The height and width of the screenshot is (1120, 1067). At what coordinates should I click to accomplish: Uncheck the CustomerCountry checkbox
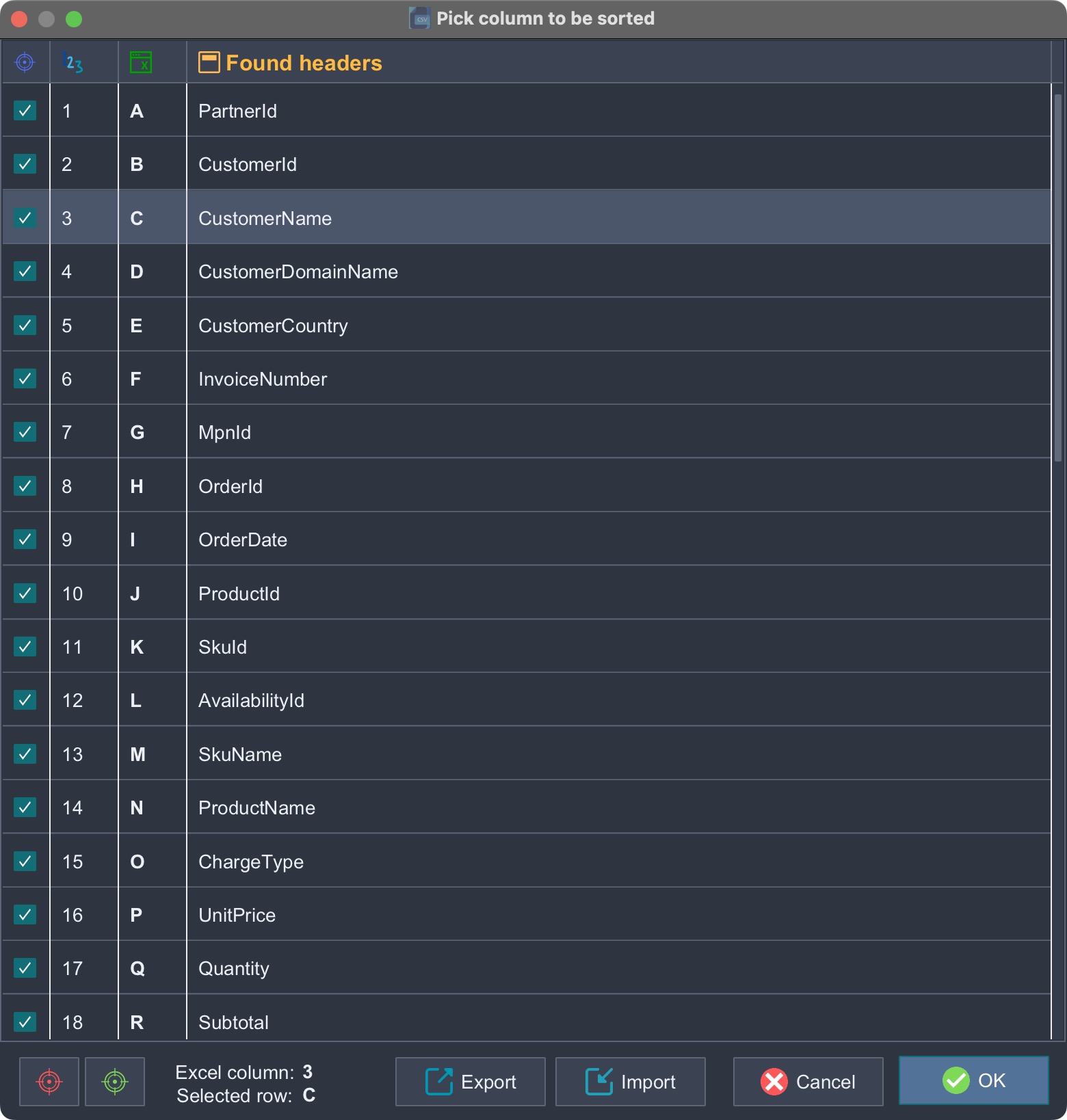[25, 325]
